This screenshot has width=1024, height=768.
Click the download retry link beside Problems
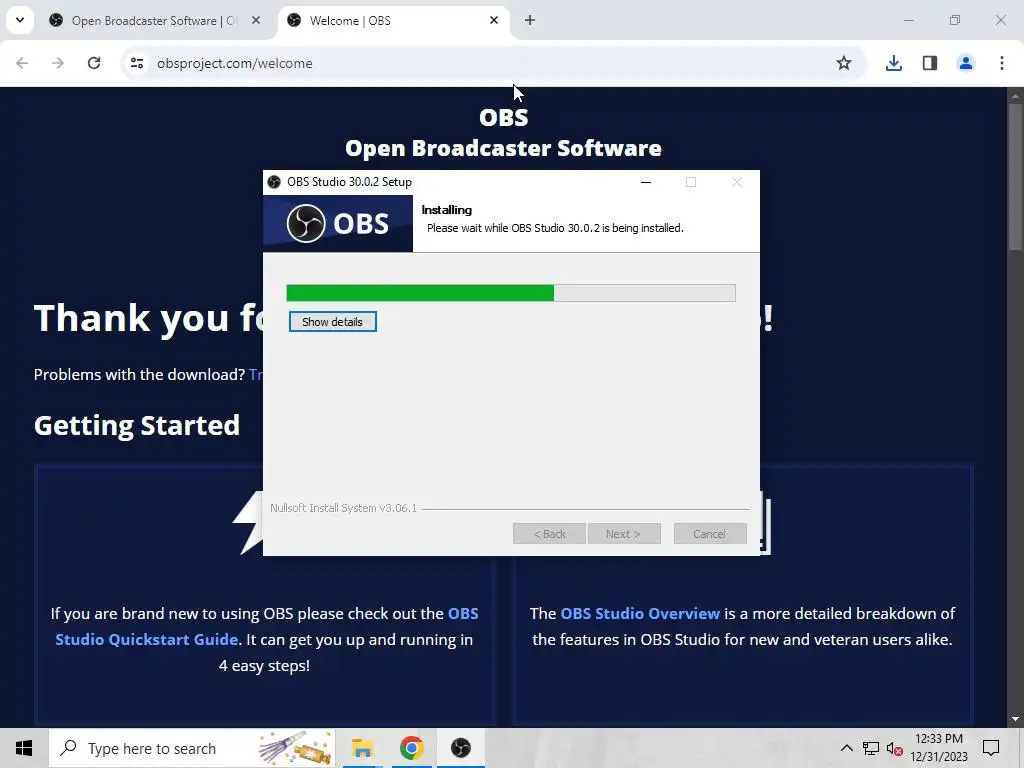(256, 375)
